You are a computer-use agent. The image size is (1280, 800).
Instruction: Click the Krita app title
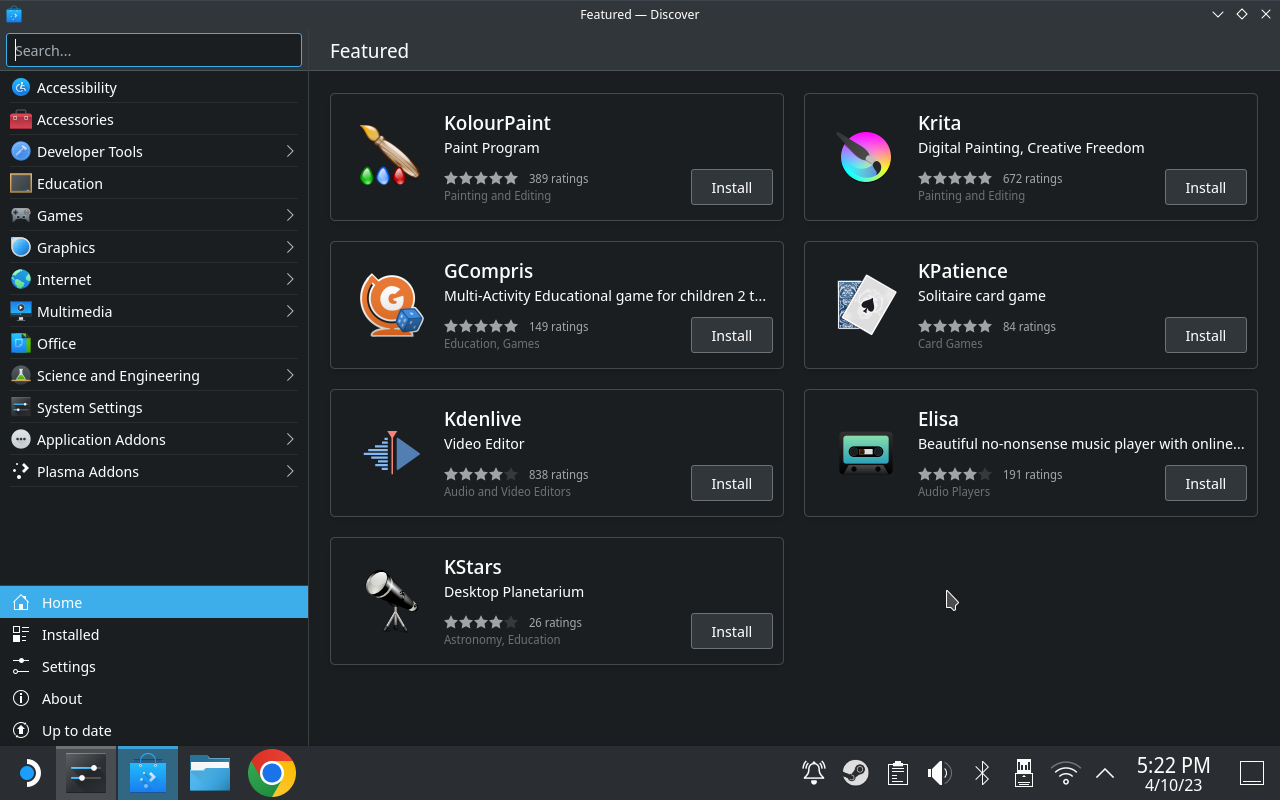coord(939,123)
